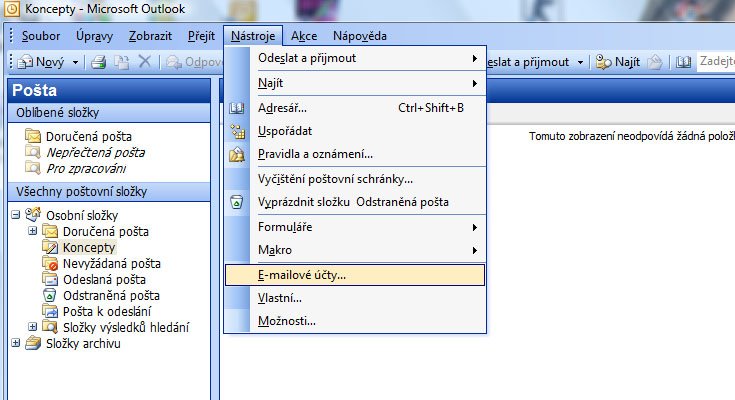Click the Pravidla a oznámení icon in the menu
Image resolution: width=735 pixels, height=400 pixels.
[x=237, y=154]
